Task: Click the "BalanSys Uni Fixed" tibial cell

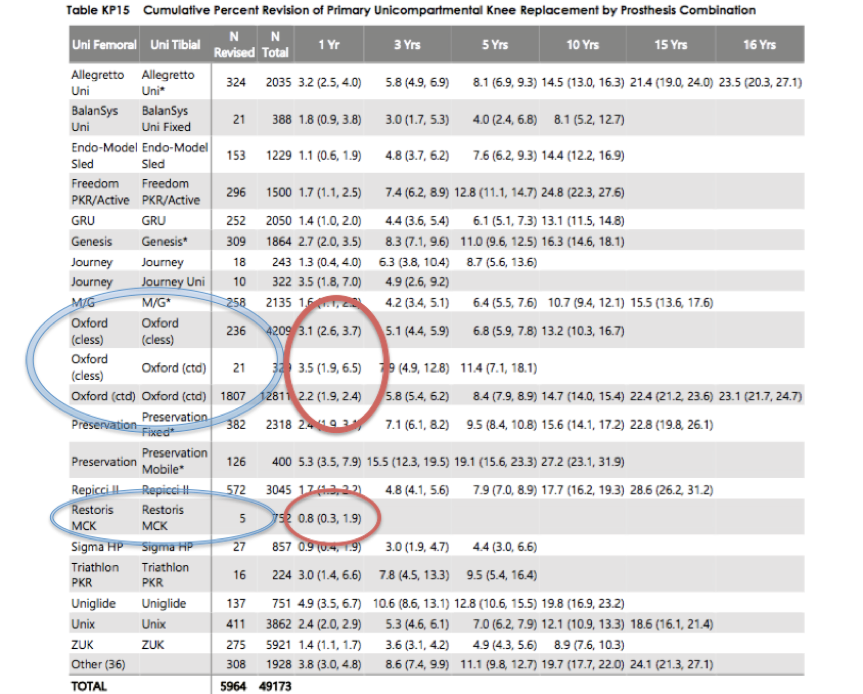Action: tap(166, 119)
